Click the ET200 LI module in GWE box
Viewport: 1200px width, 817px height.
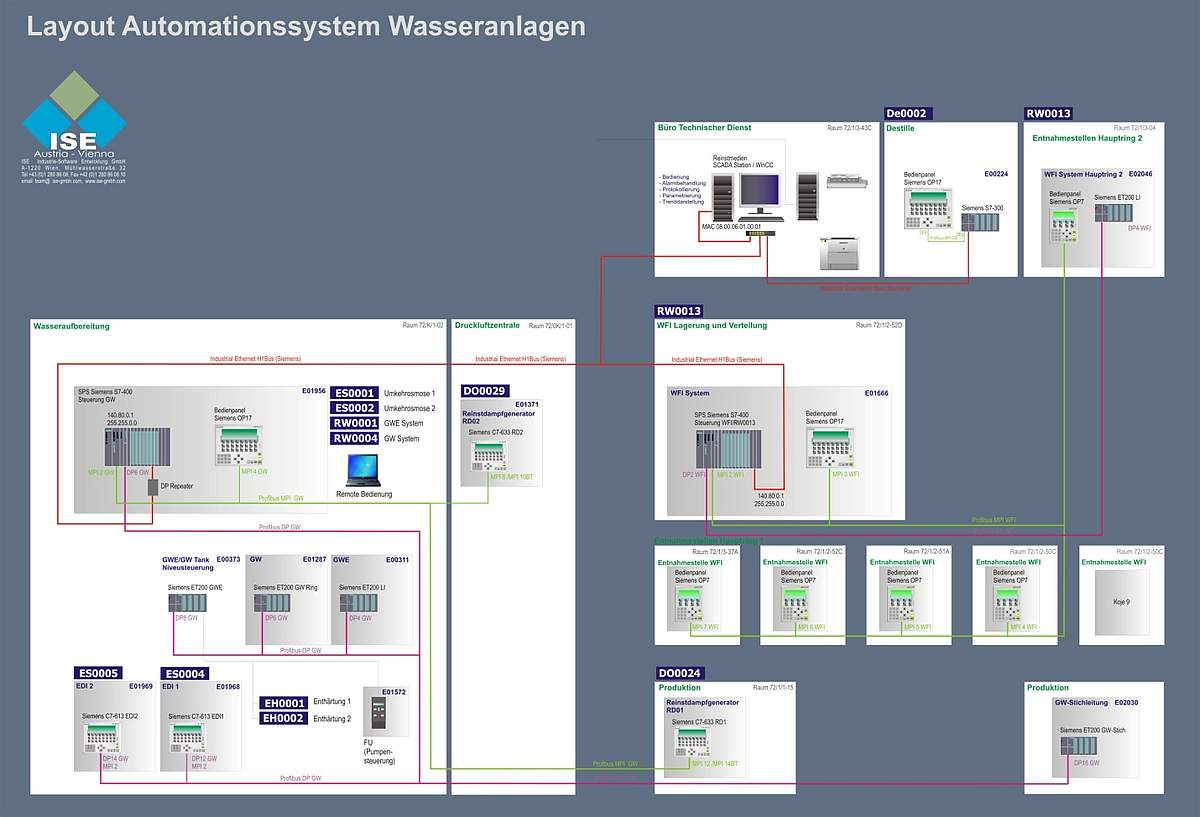coord(360,603)
